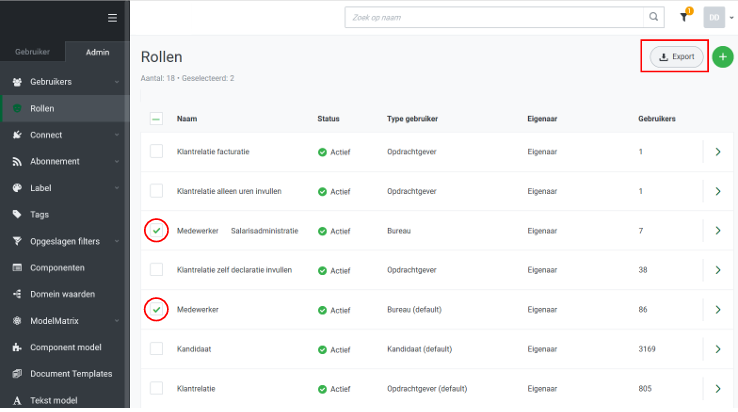Switch to the Admin tab
Image resolution: width=738 pixels, height=412 pixels.
coord(97,52)
